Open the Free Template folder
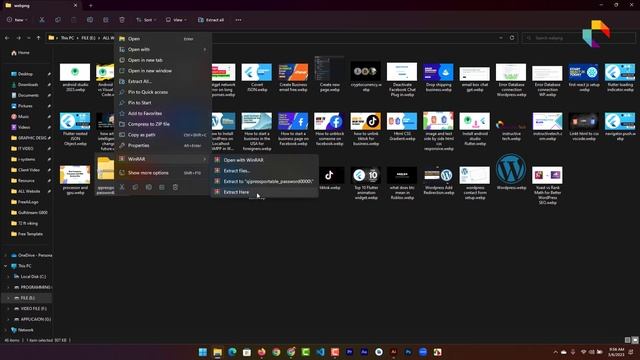 tap(30, 234)
